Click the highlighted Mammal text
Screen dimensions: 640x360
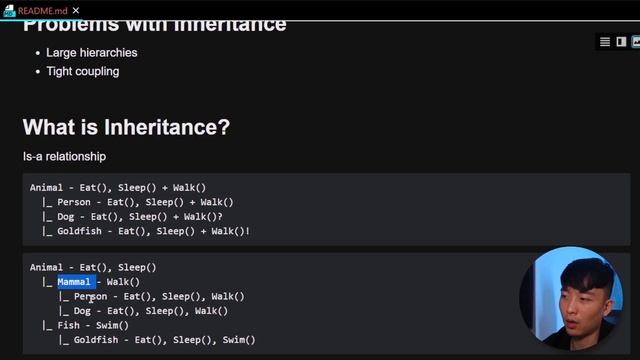tap(76, 282)
